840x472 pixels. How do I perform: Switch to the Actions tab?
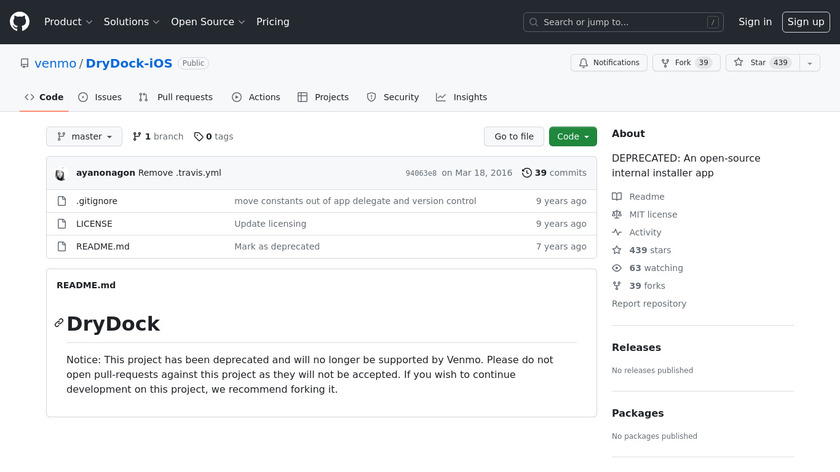(x=256, y=97)
